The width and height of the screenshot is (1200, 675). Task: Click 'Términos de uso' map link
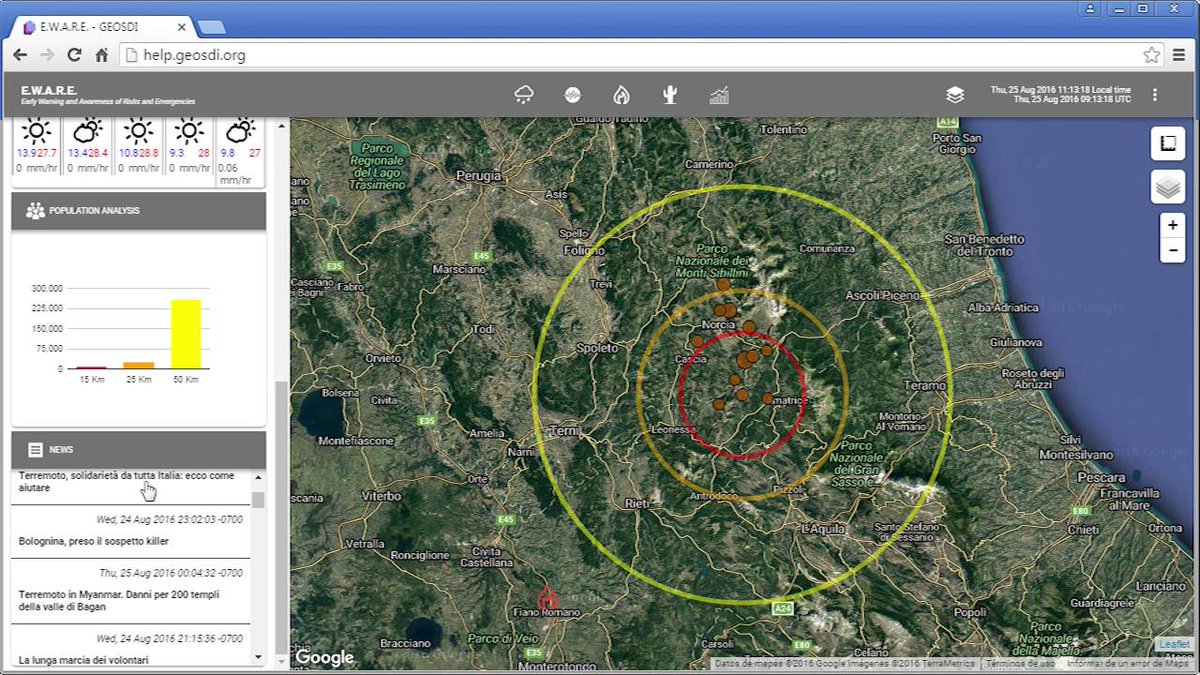pyautogui.click(x=1019, y=663)
